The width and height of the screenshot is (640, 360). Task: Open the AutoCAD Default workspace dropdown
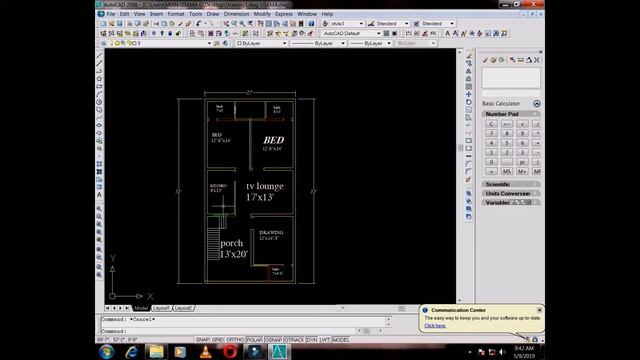point(378,33)
